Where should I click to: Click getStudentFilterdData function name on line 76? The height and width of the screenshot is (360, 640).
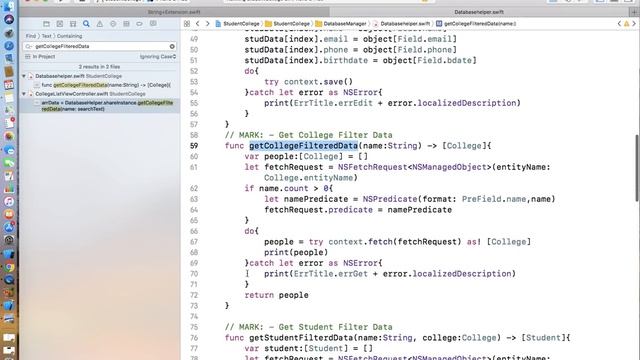coord(300,338)
